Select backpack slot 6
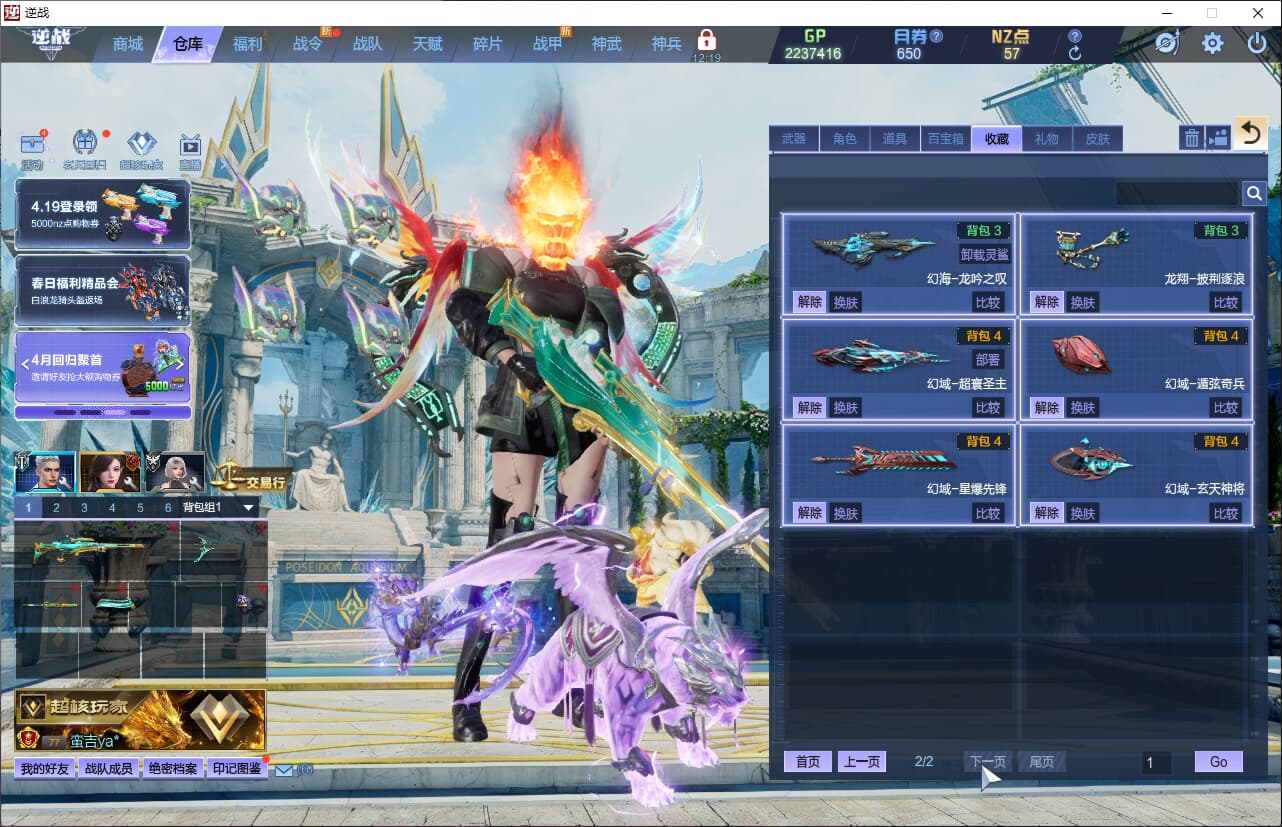The height and width of the screenshot is (827, 1282). coord(168,508)
